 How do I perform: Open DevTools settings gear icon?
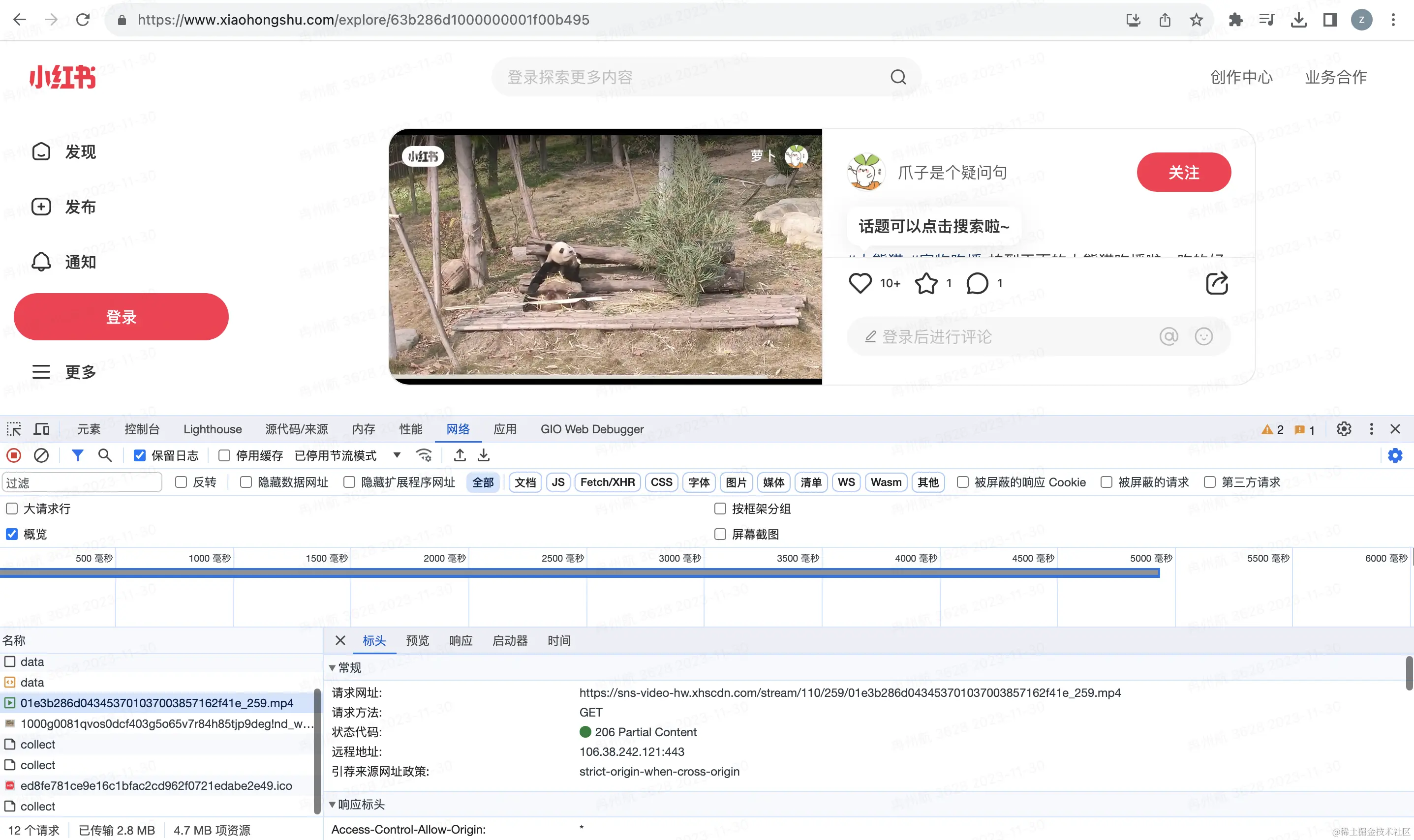(x=1344, y=429)
